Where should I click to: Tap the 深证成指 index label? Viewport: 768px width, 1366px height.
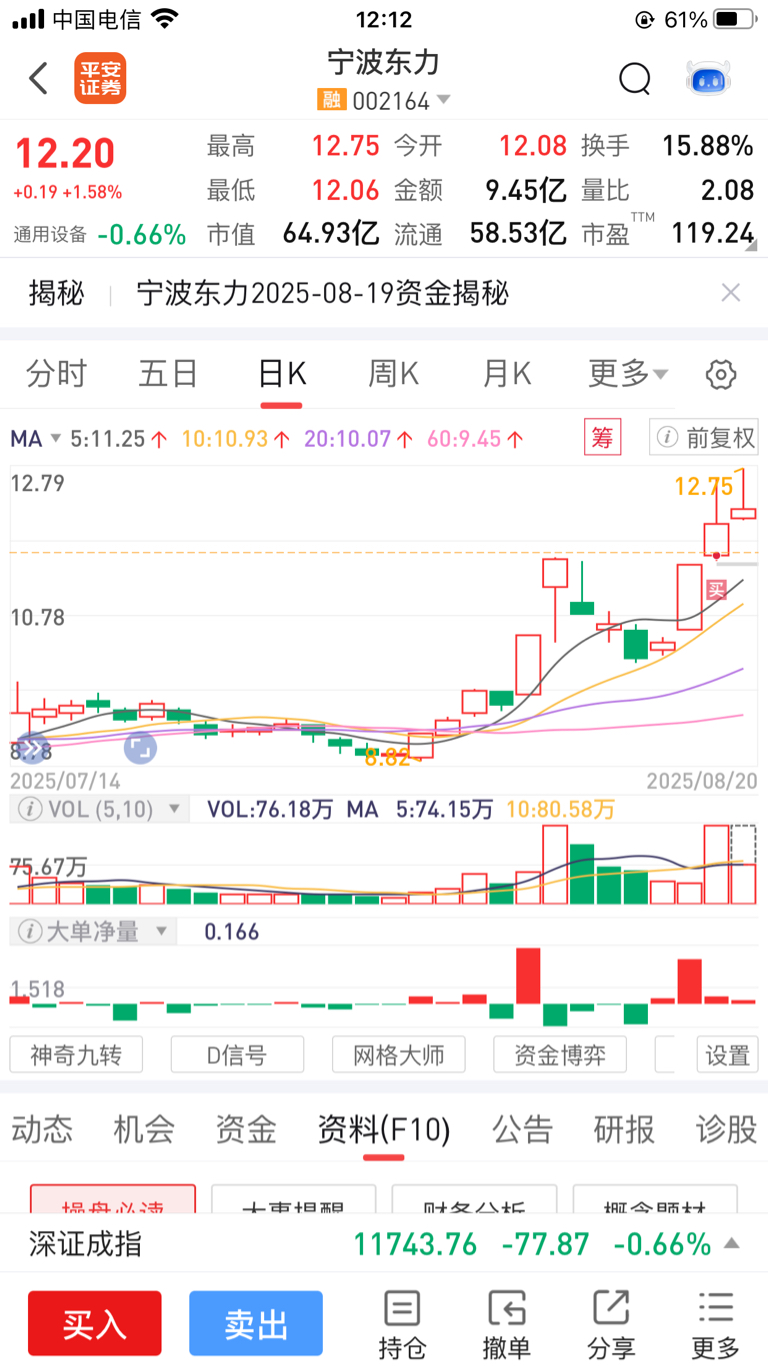click(85, 1244)
